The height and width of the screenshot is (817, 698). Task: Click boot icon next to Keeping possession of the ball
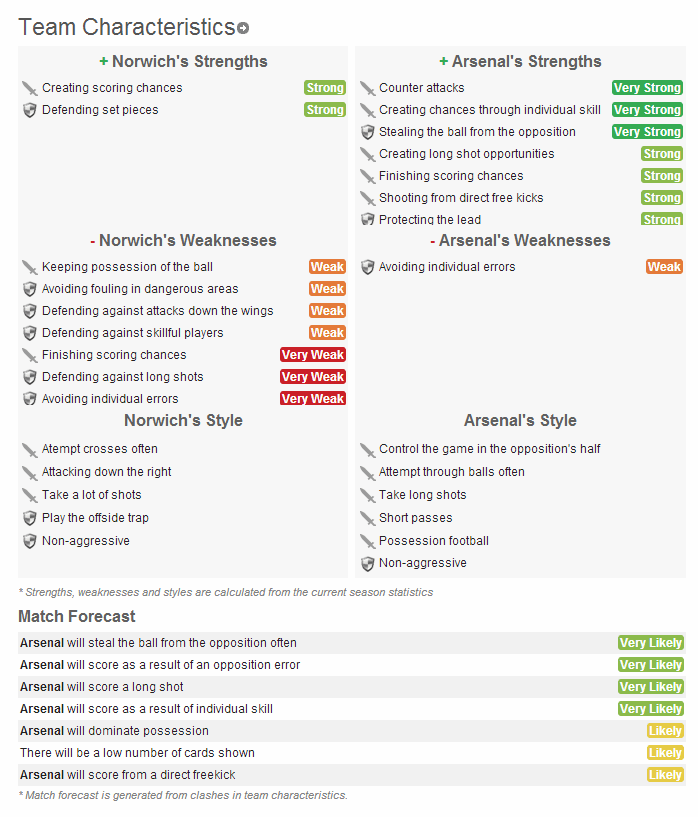[x=30, y=267]
